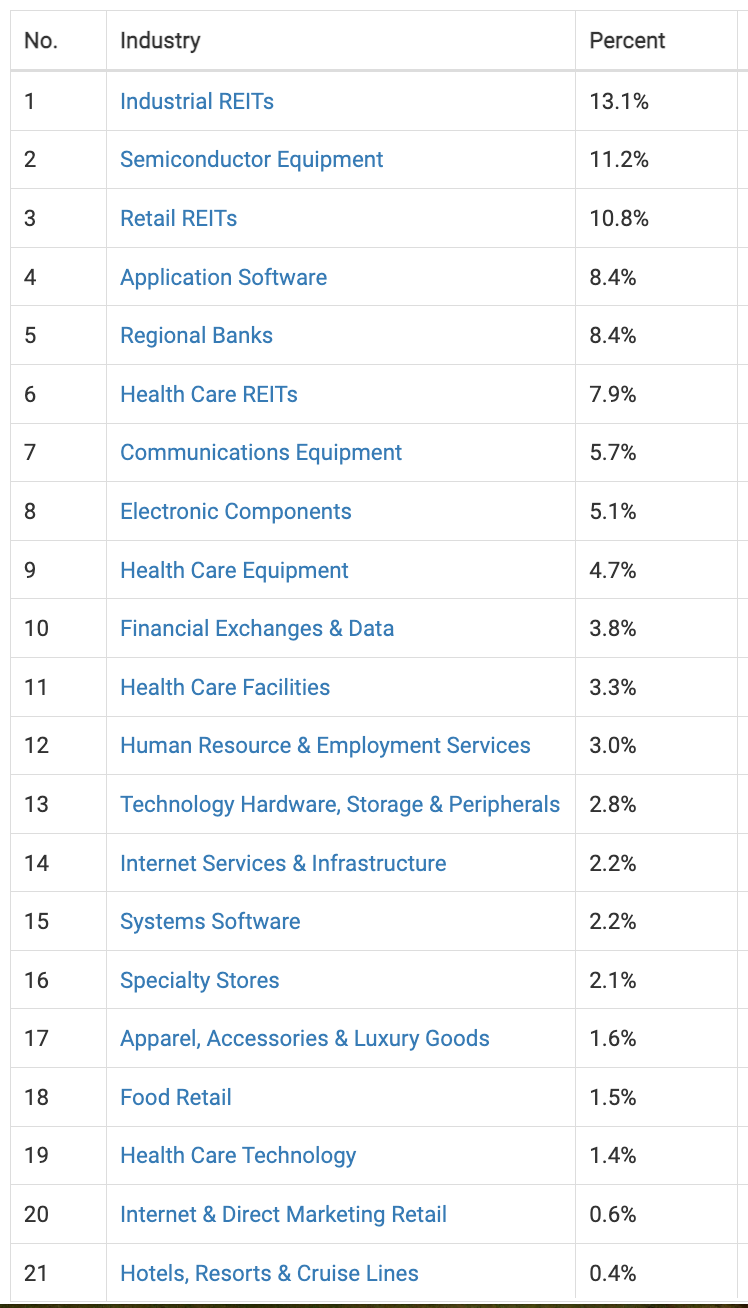748x1308 pixels.
Task: Open Internet Services & Infrastructure link
Action: 283,863
